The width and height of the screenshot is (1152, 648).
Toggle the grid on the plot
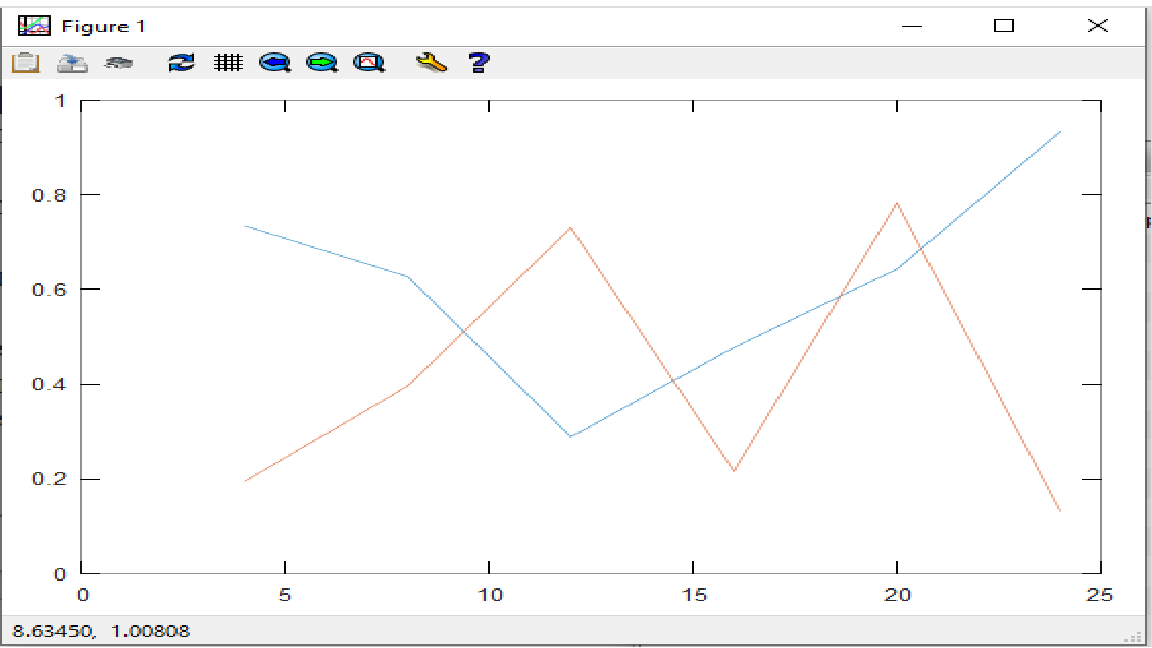229,63
